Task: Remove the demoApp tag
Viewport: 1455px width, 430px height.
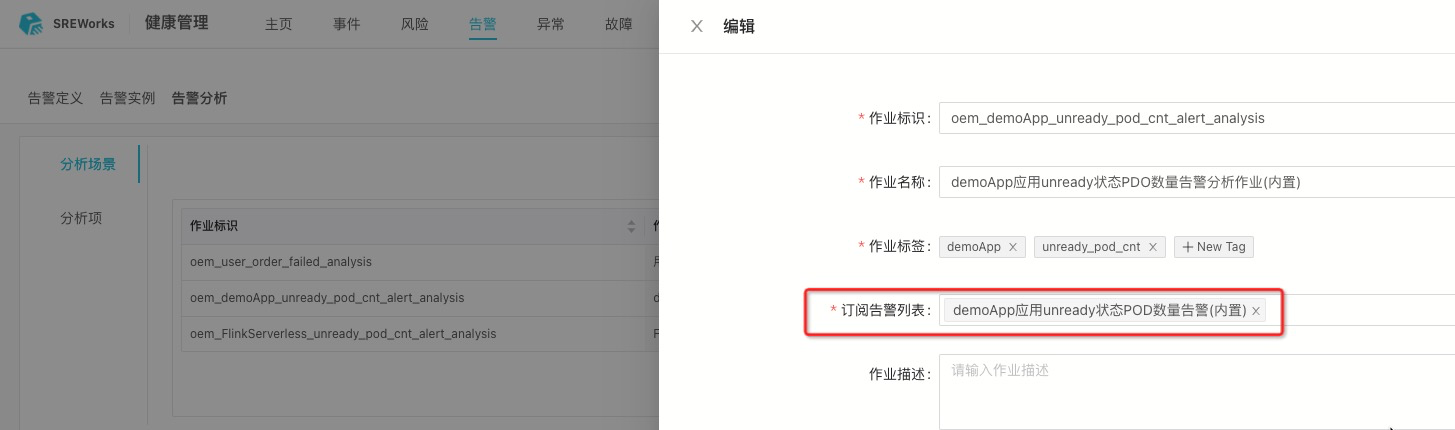Action: point(1012,247)
